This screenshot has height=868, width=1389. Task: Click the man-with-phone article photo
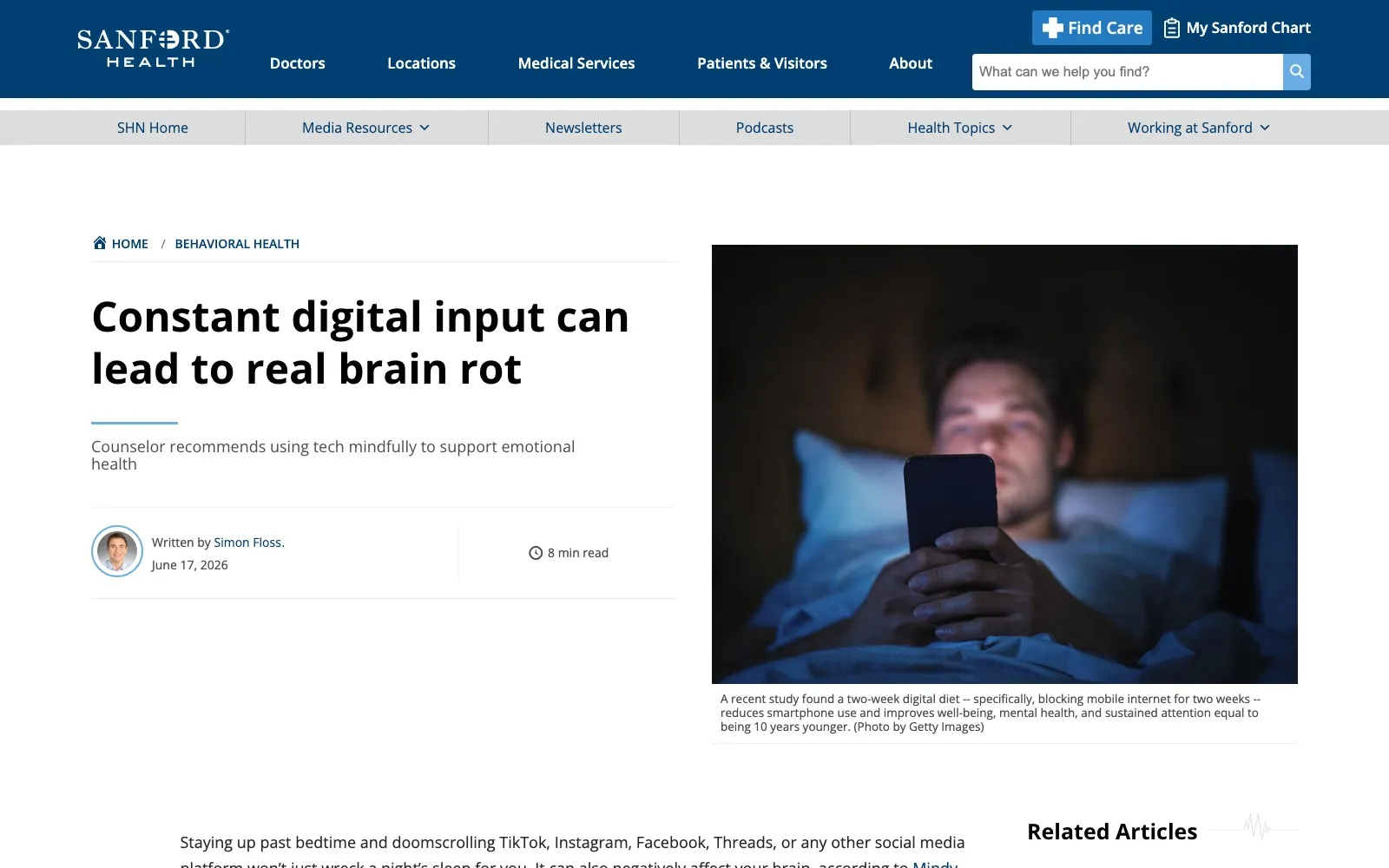(1004, 464)
